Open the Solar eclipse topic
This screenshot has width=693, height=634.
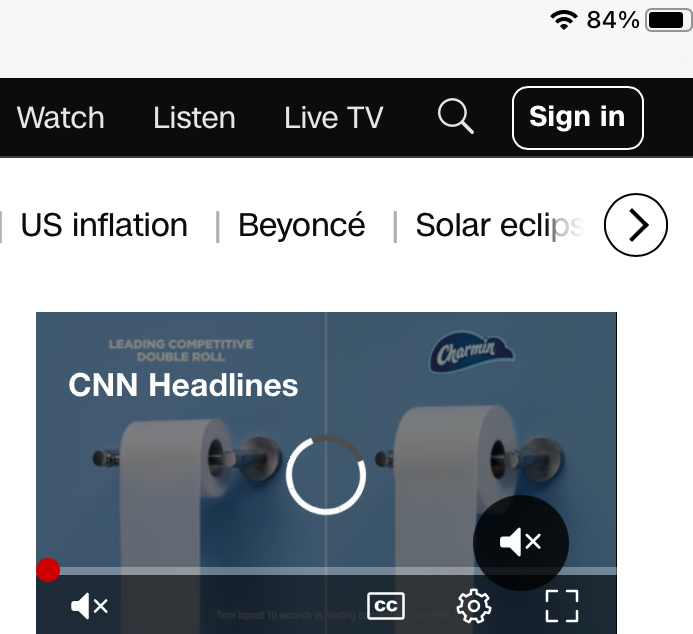point(499,225)
